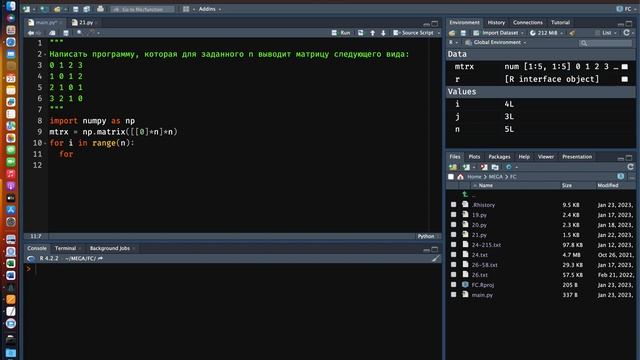Image resolution: width=640 pixels, height=360 pixels.
Task: Load workspace folder icon in Environment pane
Action: pos(452,33)
